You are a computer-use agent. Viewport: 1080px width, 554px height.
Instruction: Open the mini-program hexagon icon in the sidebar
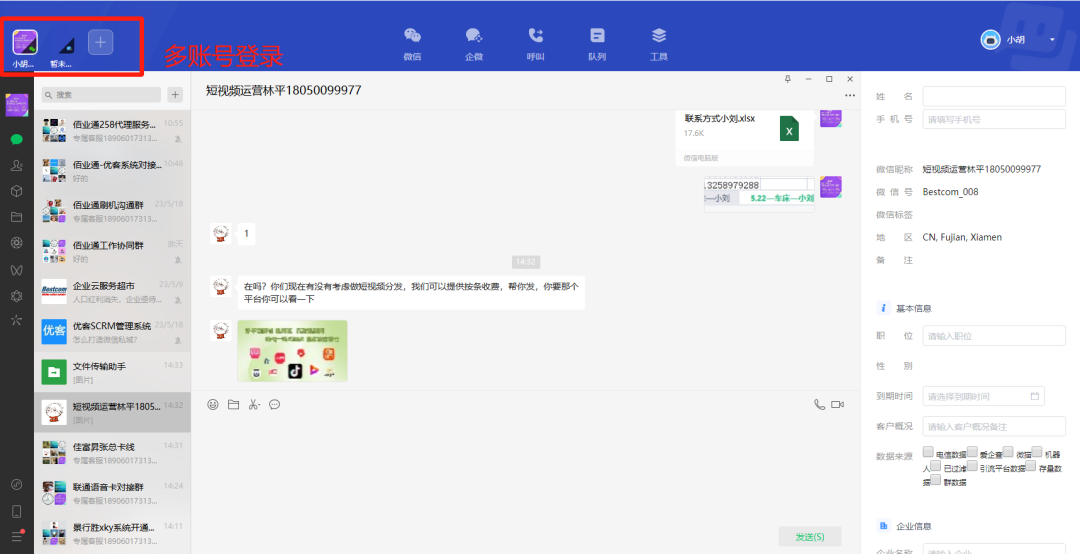(17, 296)
